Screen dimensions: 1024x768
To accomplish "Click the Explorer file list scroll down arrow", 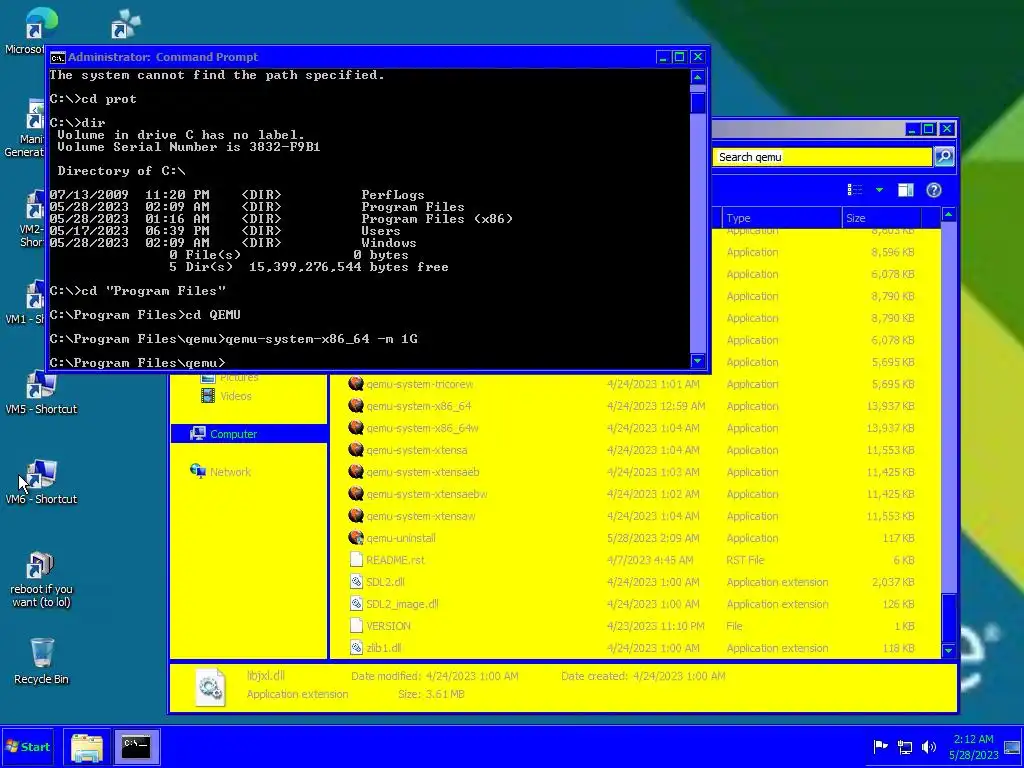I will click(948, 650).
